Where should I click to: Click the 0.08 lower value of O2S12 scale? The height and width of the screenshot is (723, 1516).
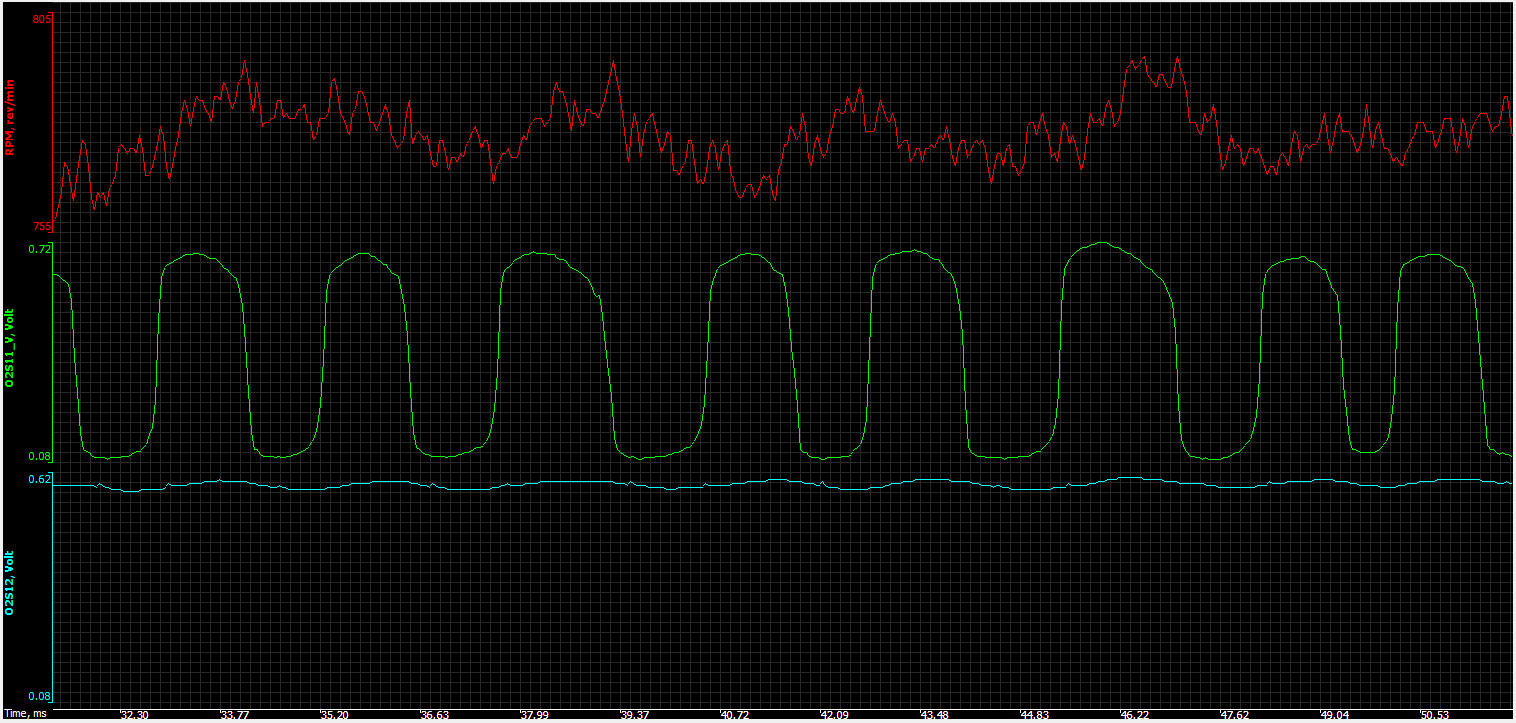(39, 696)
